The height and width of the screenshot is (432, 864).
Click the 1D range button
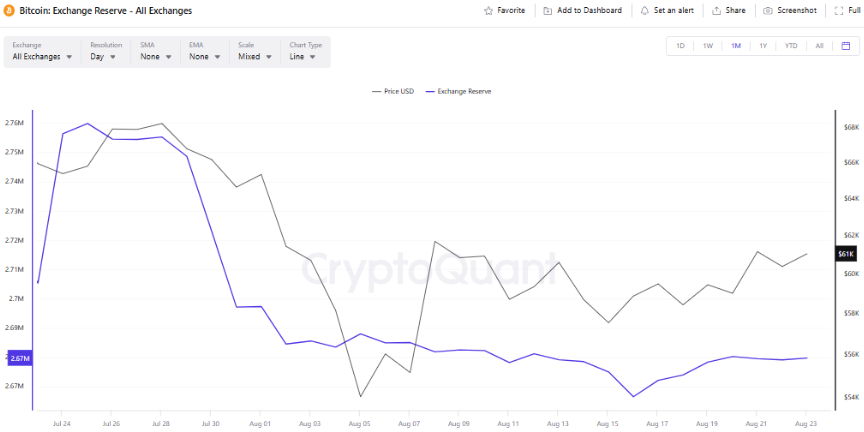click(x=680, y=46)
